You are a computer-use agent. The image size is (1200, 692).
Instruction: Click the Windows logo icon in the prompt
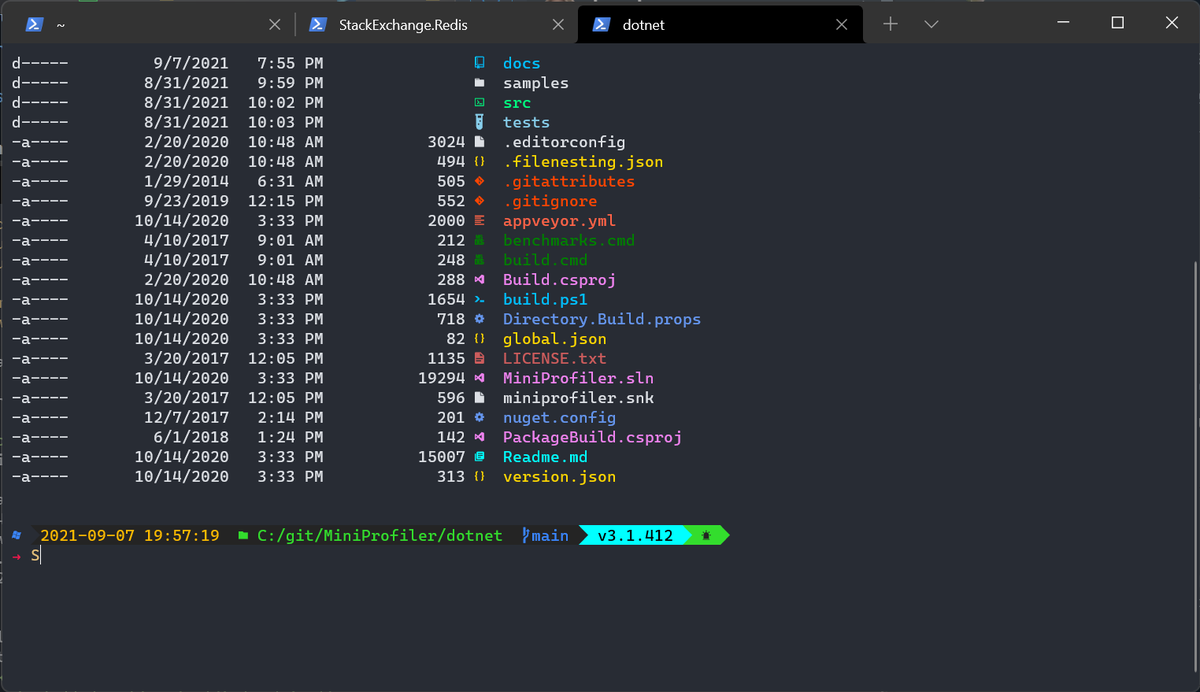pyautogui.click(x=16, y=535)
